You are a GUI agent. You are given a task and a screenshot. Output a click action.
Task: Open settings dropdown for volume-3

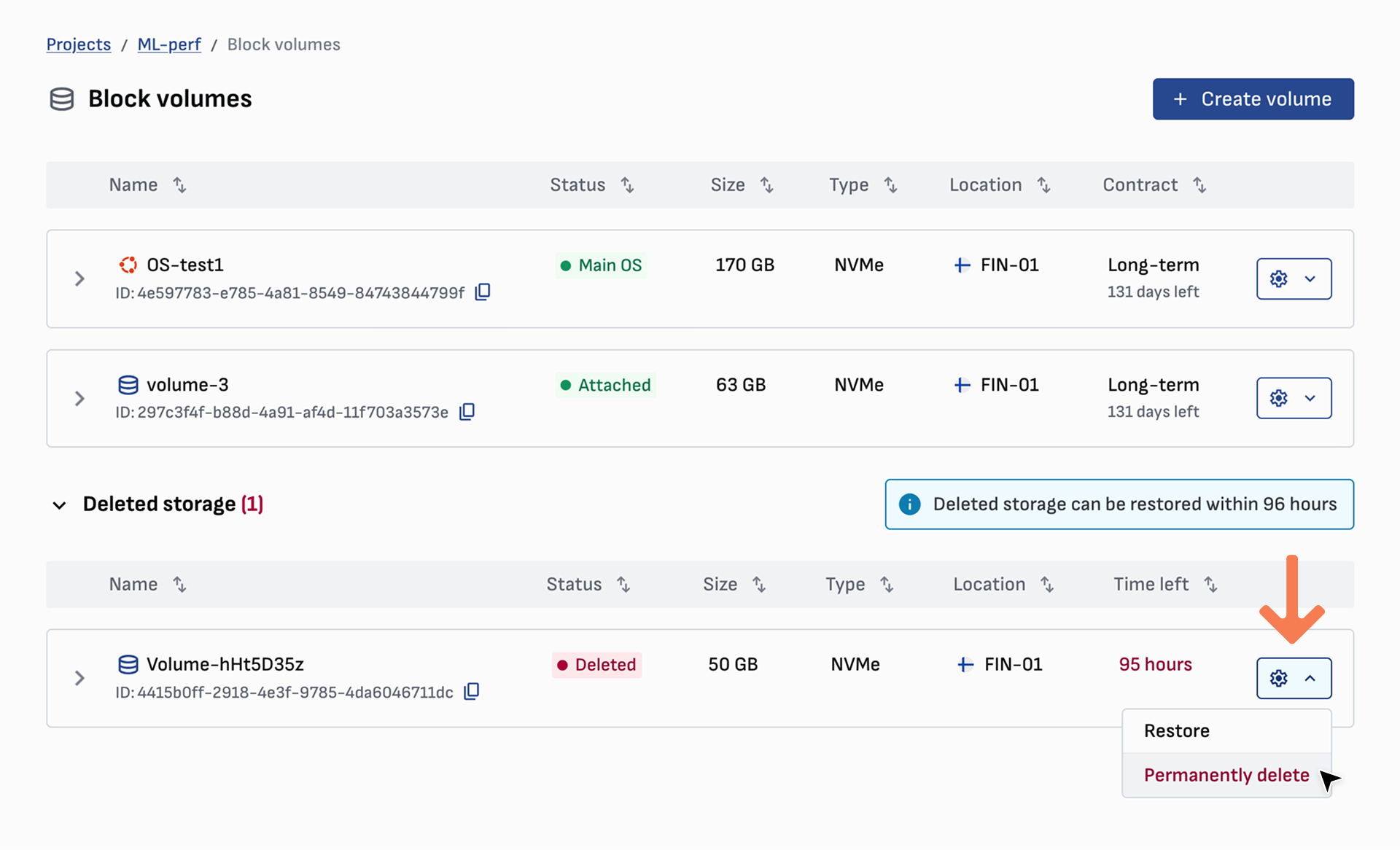(1294, 398)
